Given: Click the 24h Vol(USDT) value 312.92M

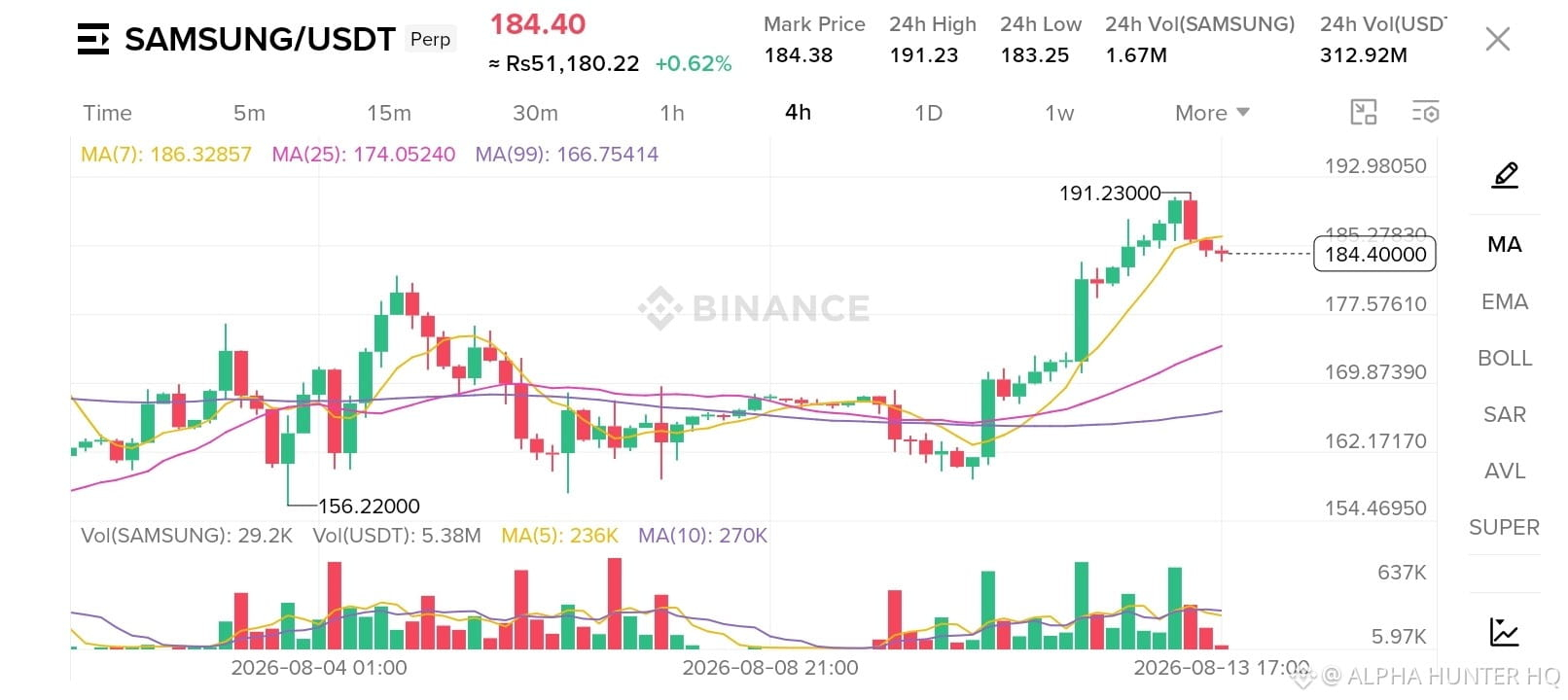Looking at the screenshot, I should [1364, 55].
